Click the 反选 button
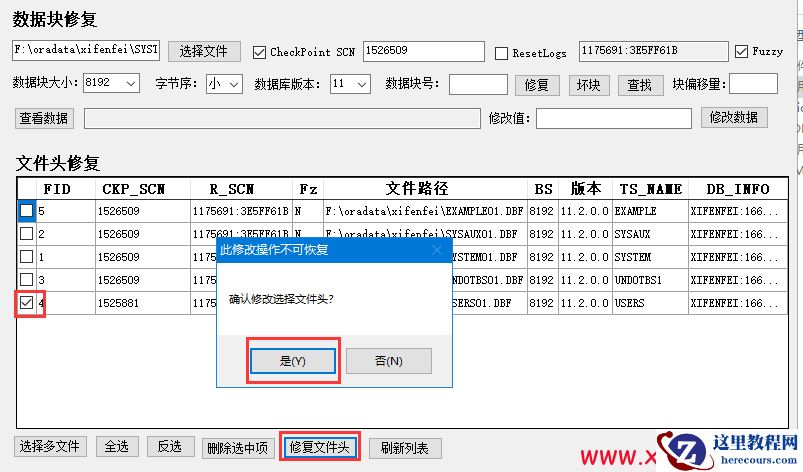Image resolution: width=803 pixels, height=472 pixels. (x=170, y=446)
